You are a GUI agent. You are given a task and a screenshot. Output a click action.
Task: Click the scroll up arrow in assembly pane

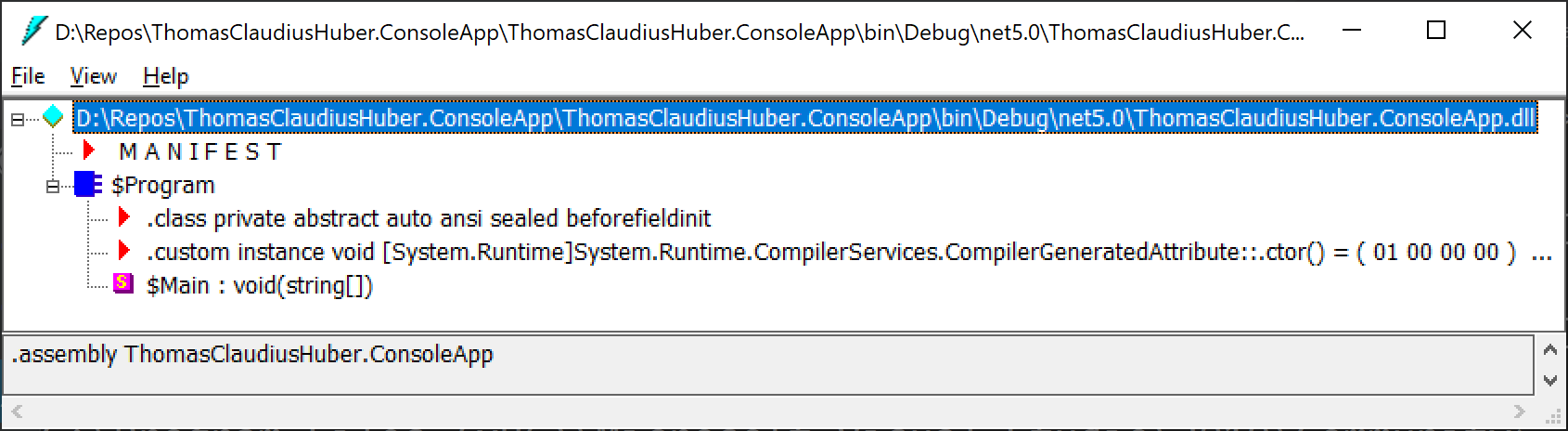[1550, 349]
